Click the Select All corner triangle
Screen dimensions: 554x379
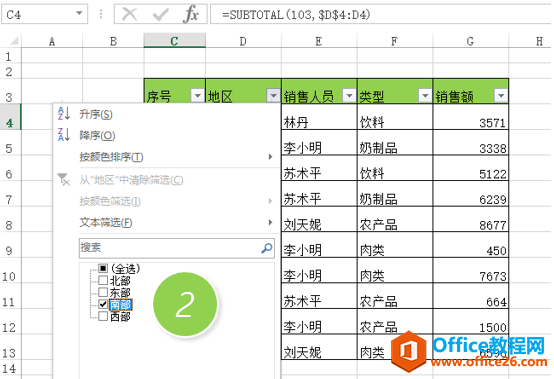(x=14, y=41)
